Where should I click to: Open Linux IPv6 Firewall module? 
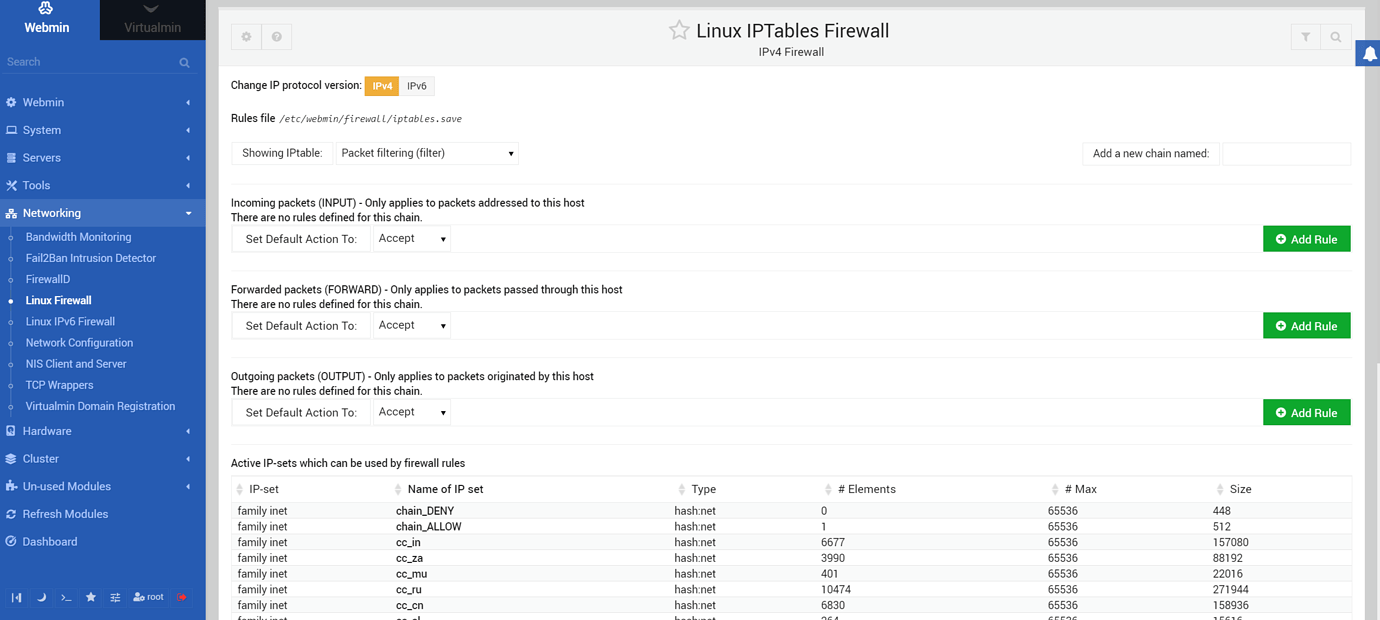(70, 321)
